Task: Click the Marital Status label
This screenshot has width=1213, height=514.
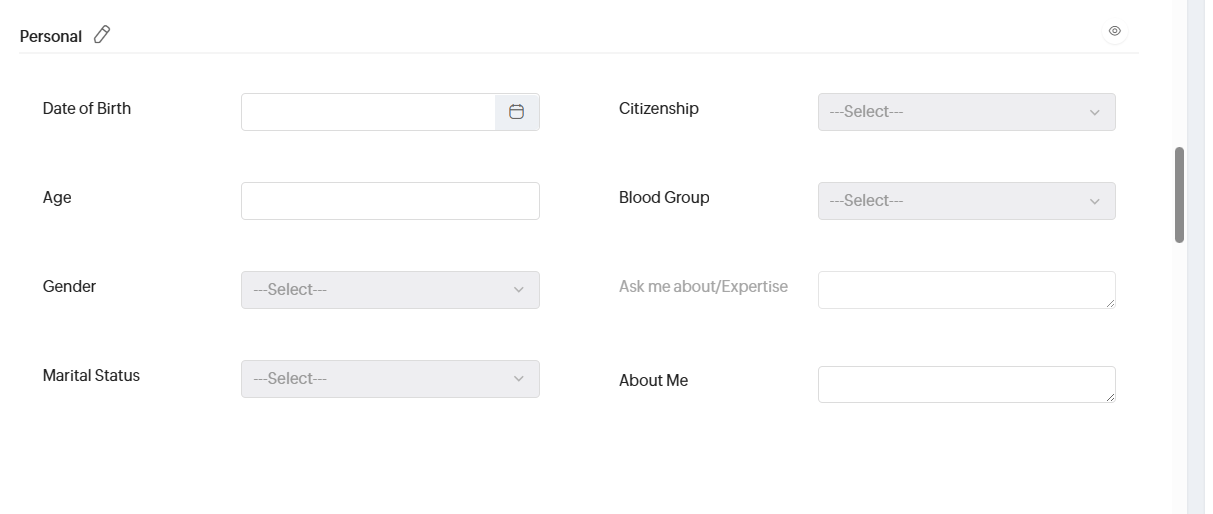Action: pos(91,375)
